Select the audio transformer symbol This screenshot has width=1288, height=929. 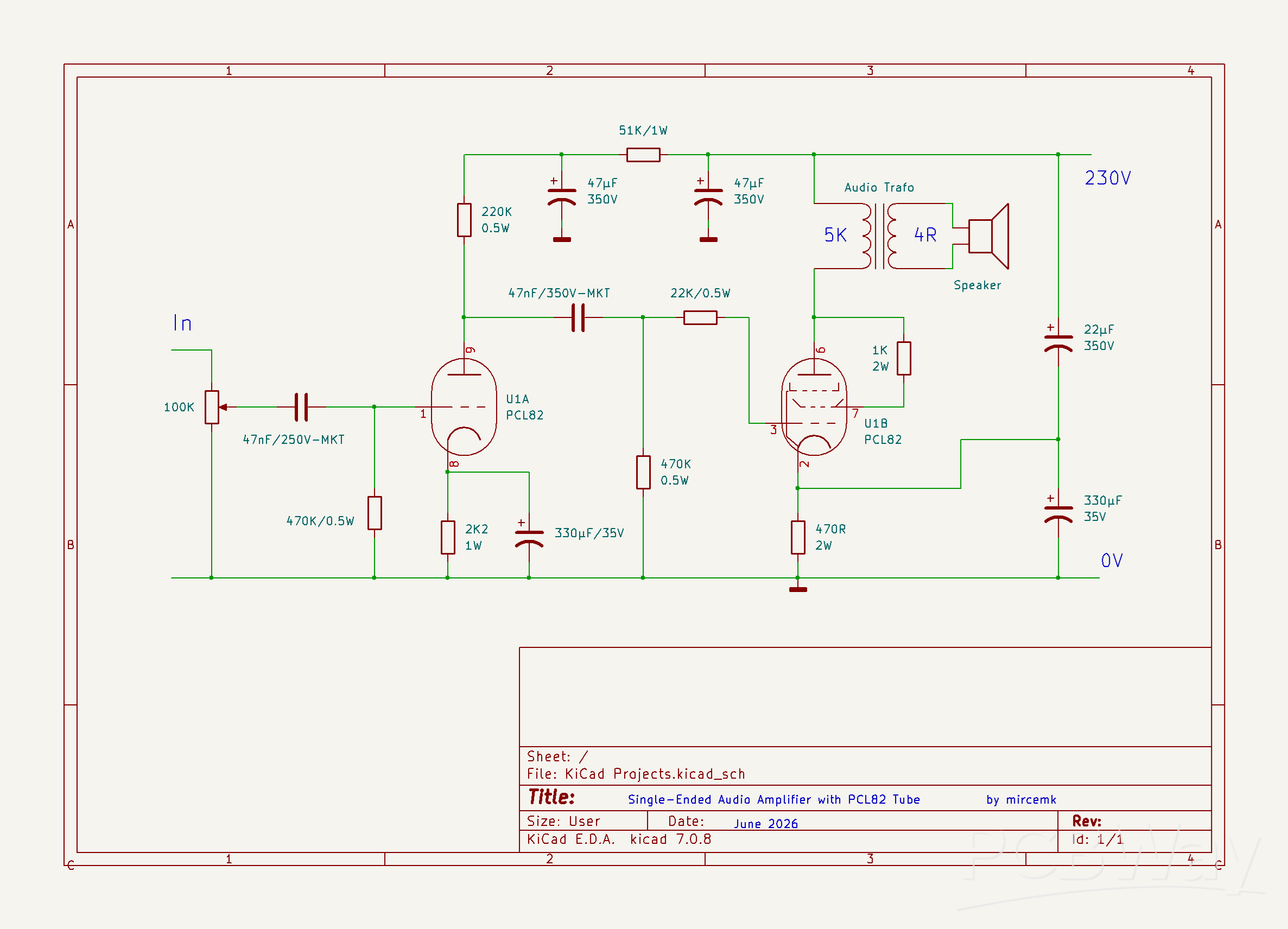pyautogui.click(x=879, y=236)
